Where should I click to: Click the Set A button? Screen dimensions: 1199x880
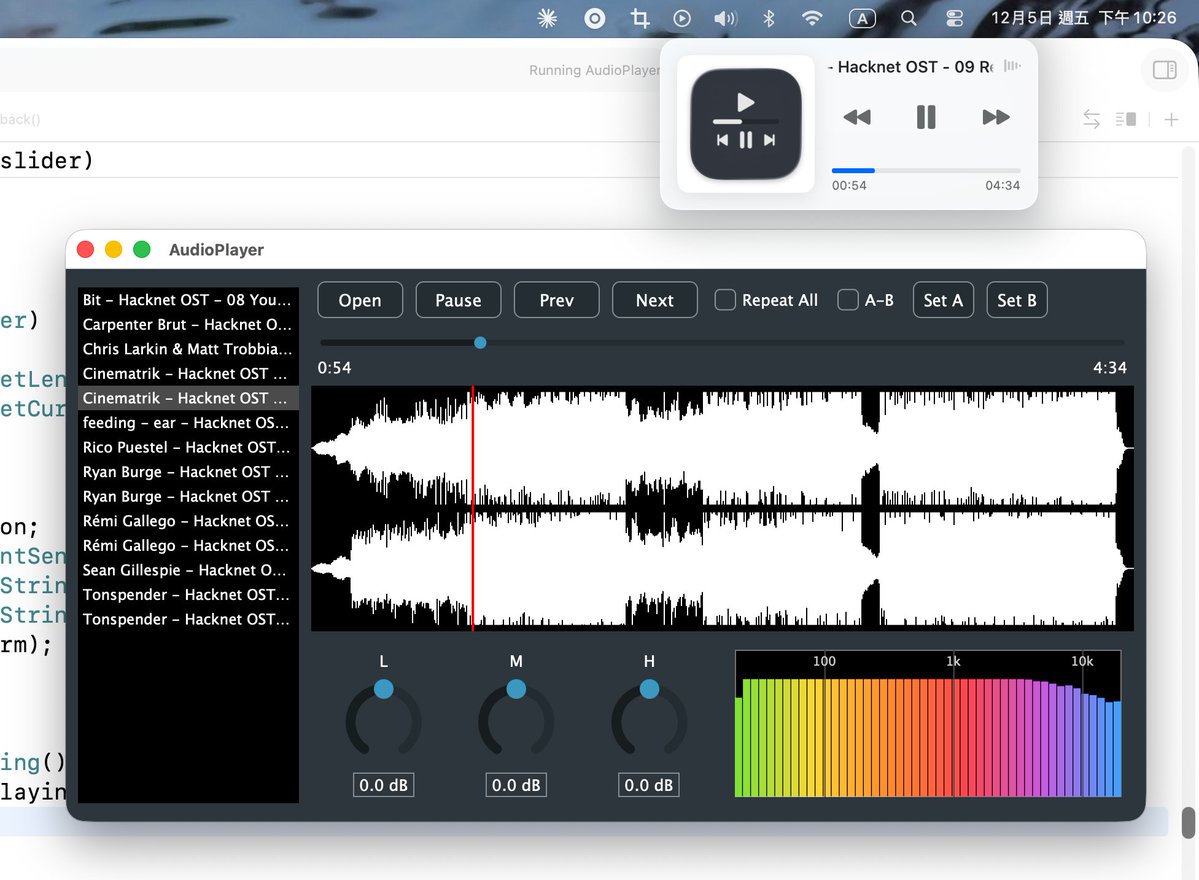point(943,300)
